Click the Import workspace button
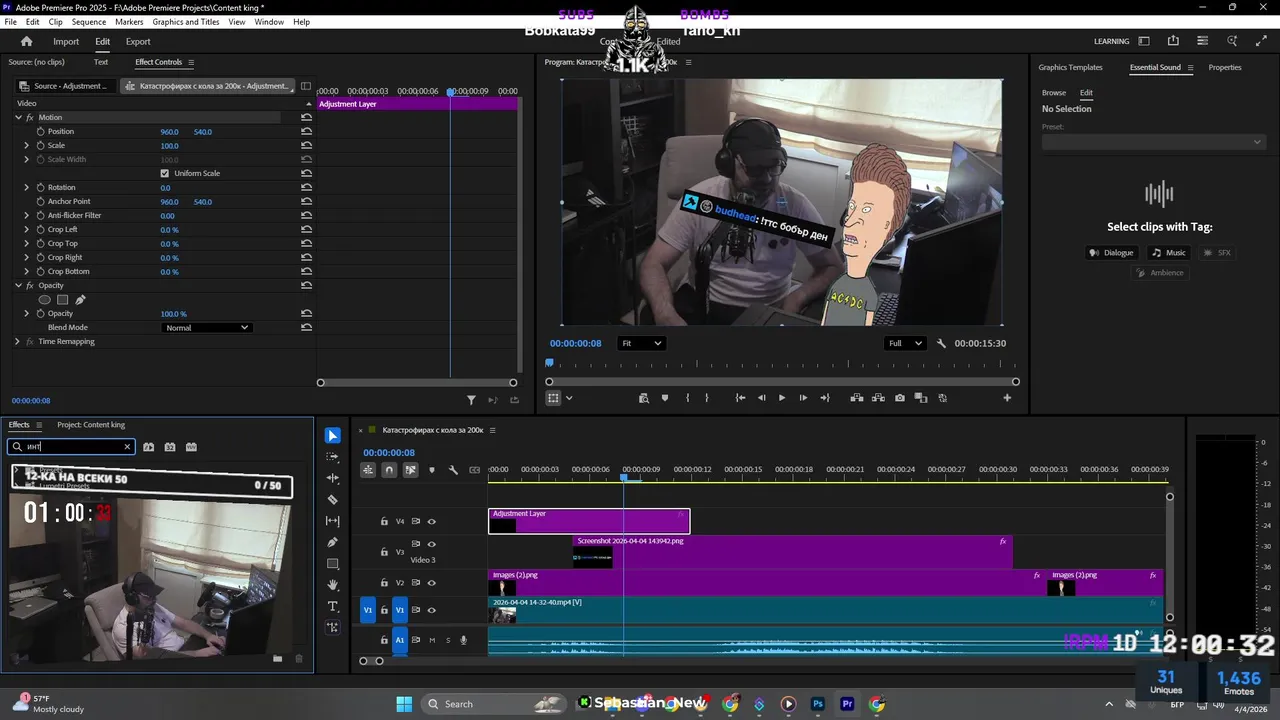 coord(66,41)
